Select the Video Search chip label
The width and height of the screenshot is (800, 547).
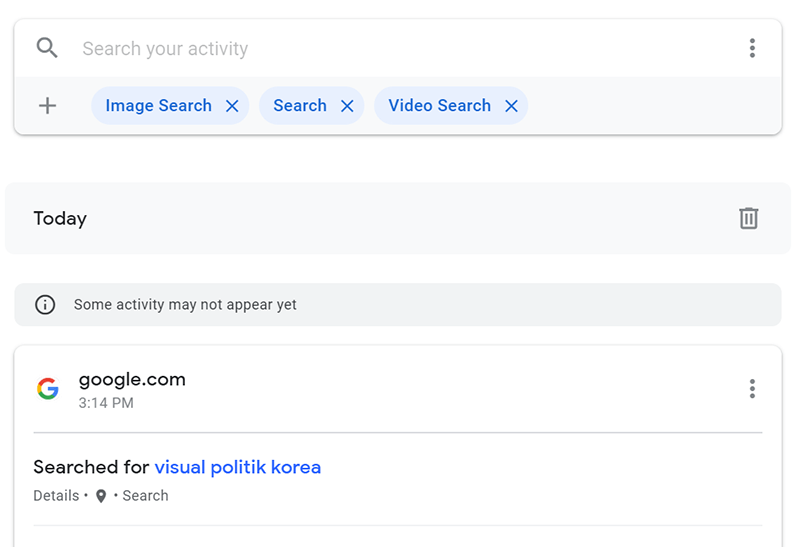pos(439,105)
